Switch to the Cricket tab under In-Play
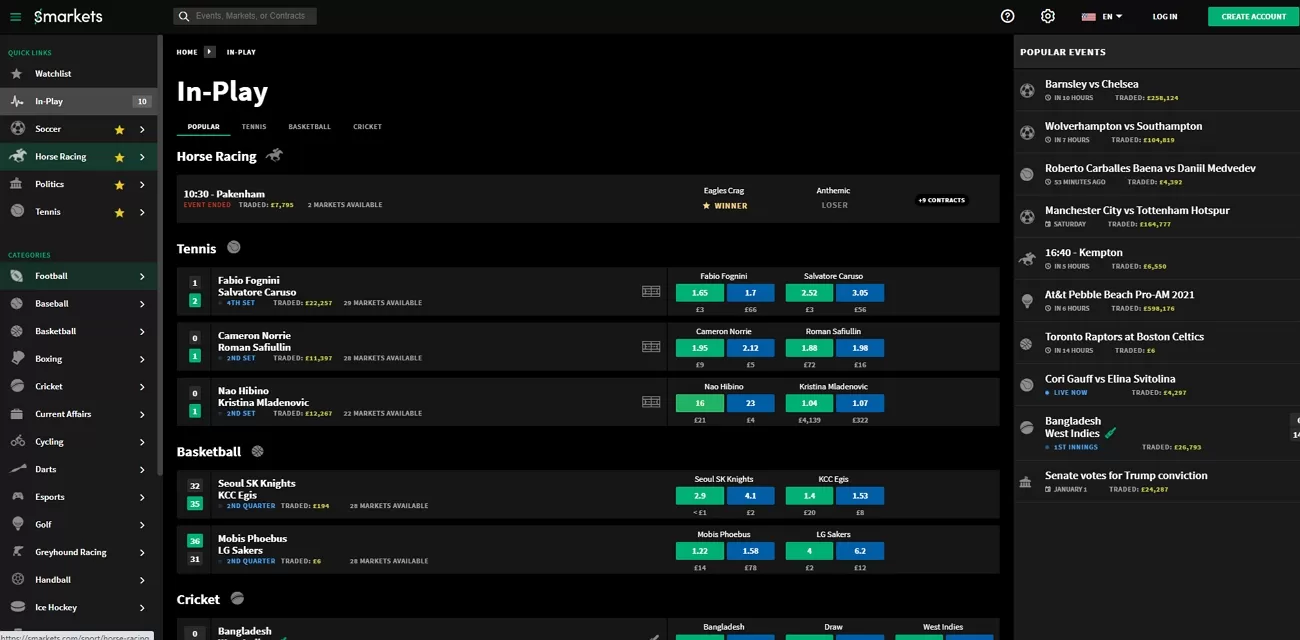This screenshot has width=1300, height=640. [x=367, y=127]
